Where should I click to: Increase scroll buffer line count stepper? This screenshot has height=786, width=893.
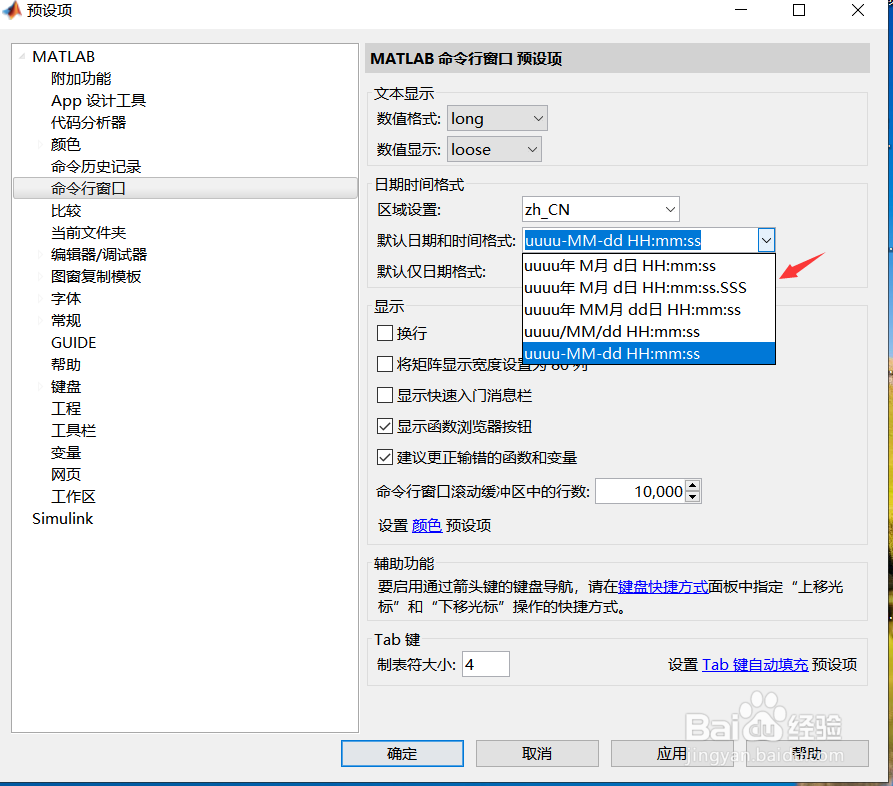(693, 486)
